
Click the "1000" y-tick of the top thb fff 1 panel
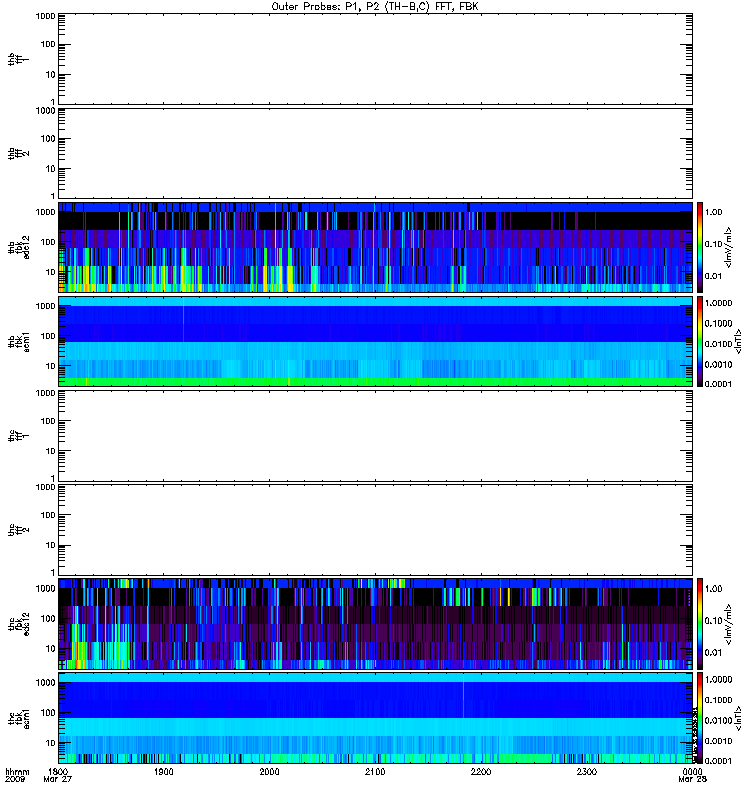(x=45, y=16)
